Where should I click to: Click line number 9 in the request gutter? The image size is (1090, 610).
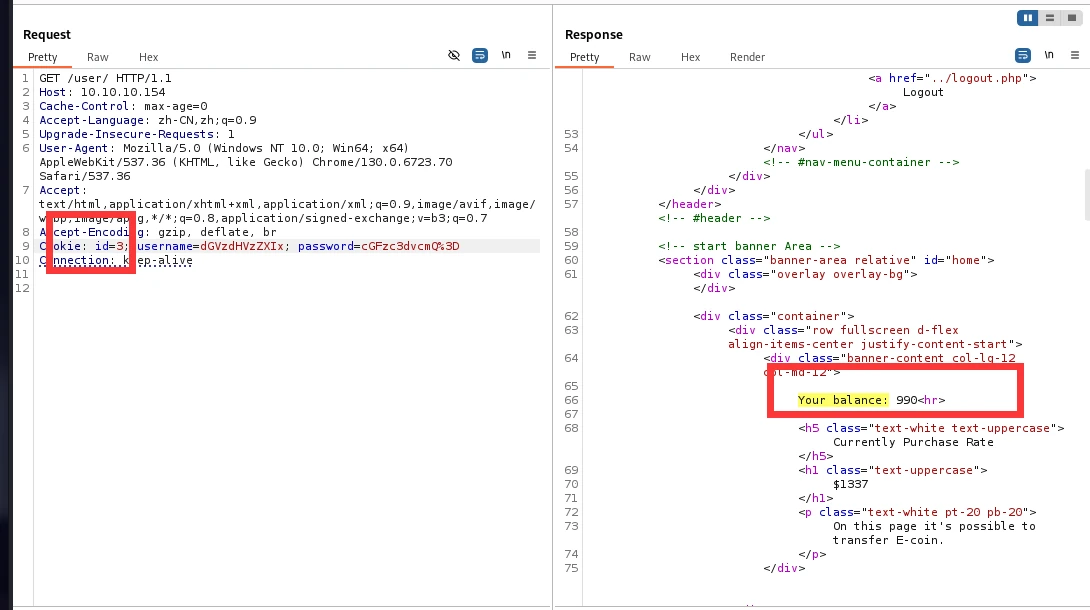pos(26,246)
